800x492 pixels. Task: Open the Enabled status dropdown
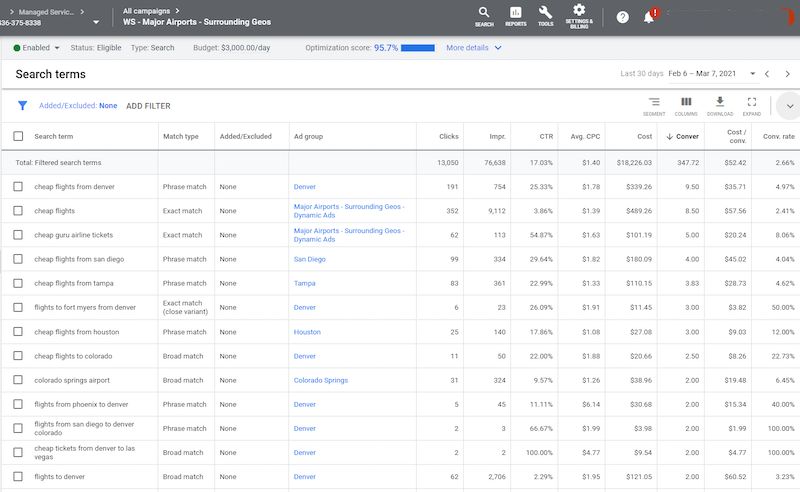[38, 47]
